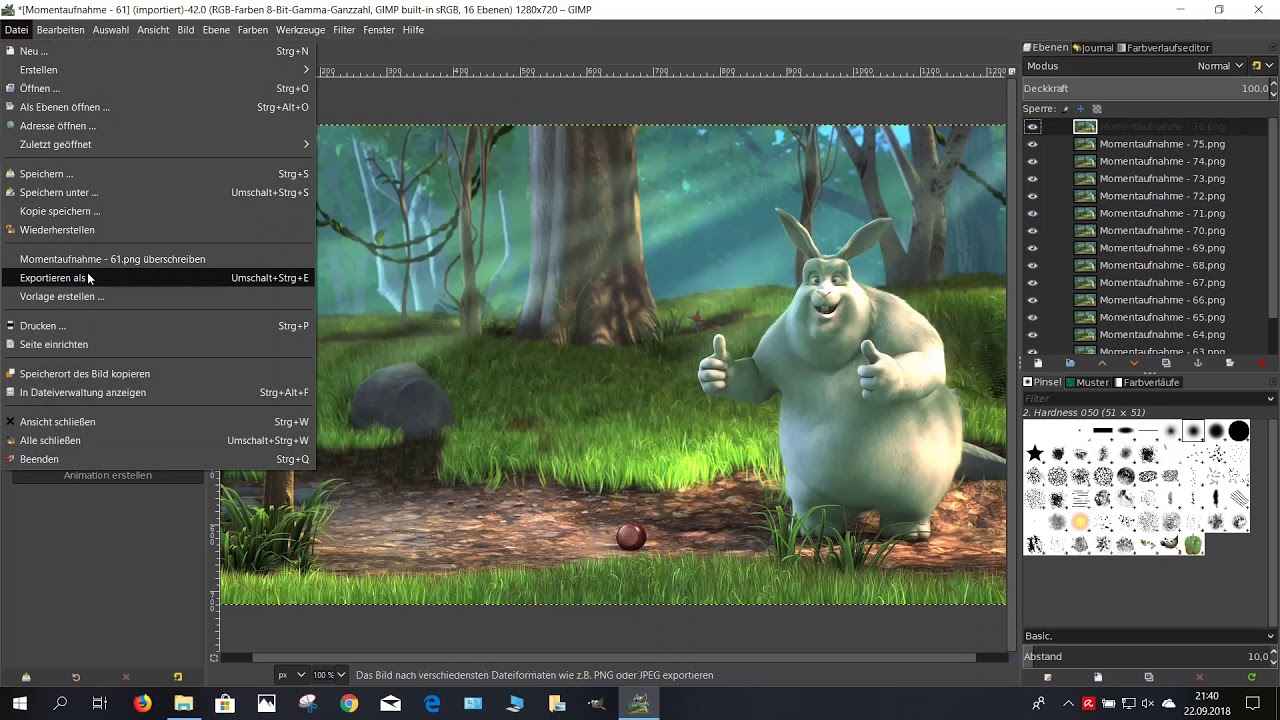Create a new brush

pos(1098,677)
